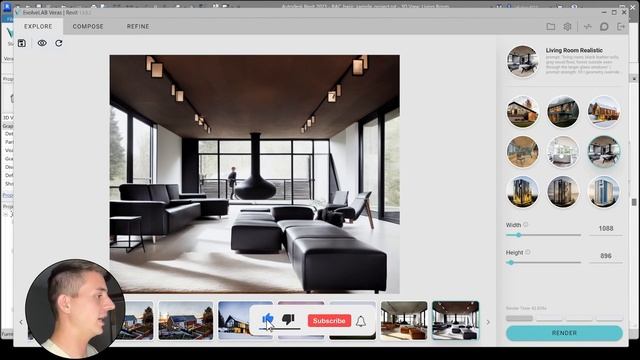The width and height of the screenshot is (640, 360).
Task: Select the dark living room preset circle
Action: click(x=604, y=152)
